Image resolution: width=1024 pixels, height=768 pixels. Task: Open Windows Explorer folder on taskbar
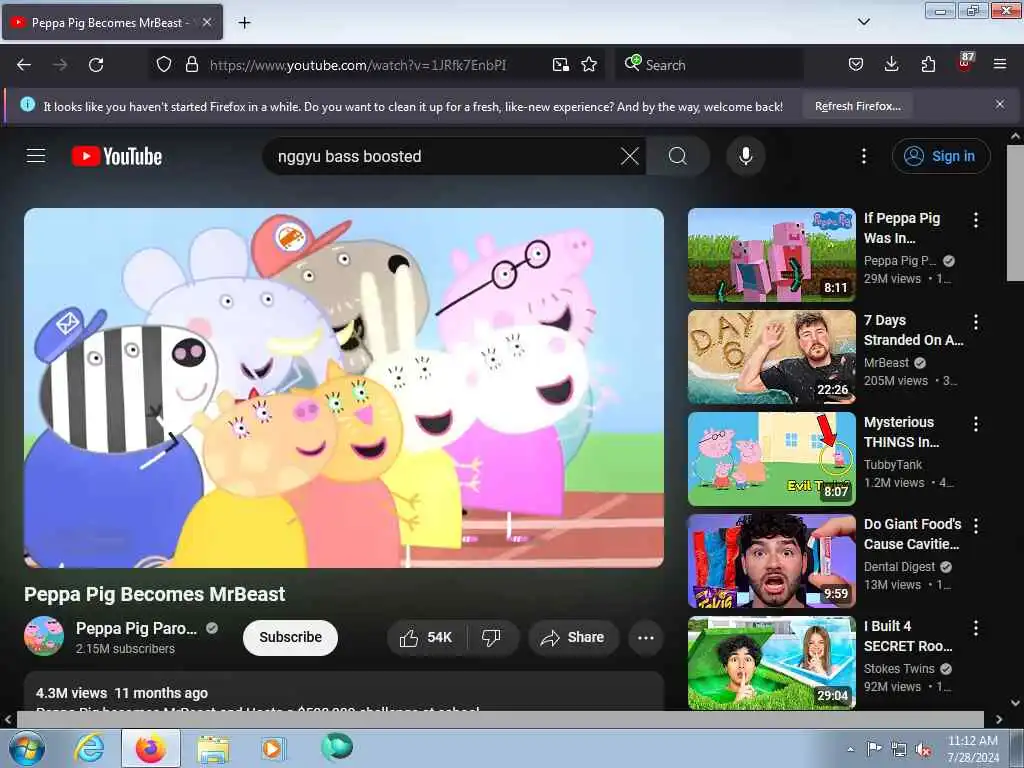click(x=213, y=749)
